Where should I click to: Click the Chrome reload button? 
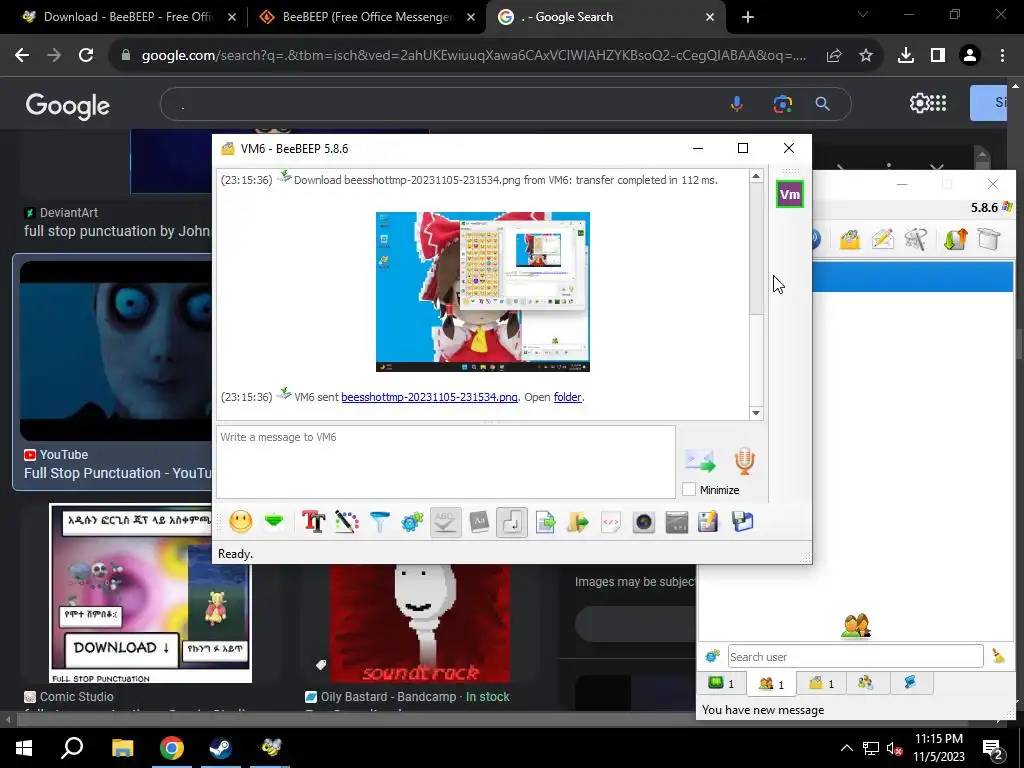coord(86,56)
